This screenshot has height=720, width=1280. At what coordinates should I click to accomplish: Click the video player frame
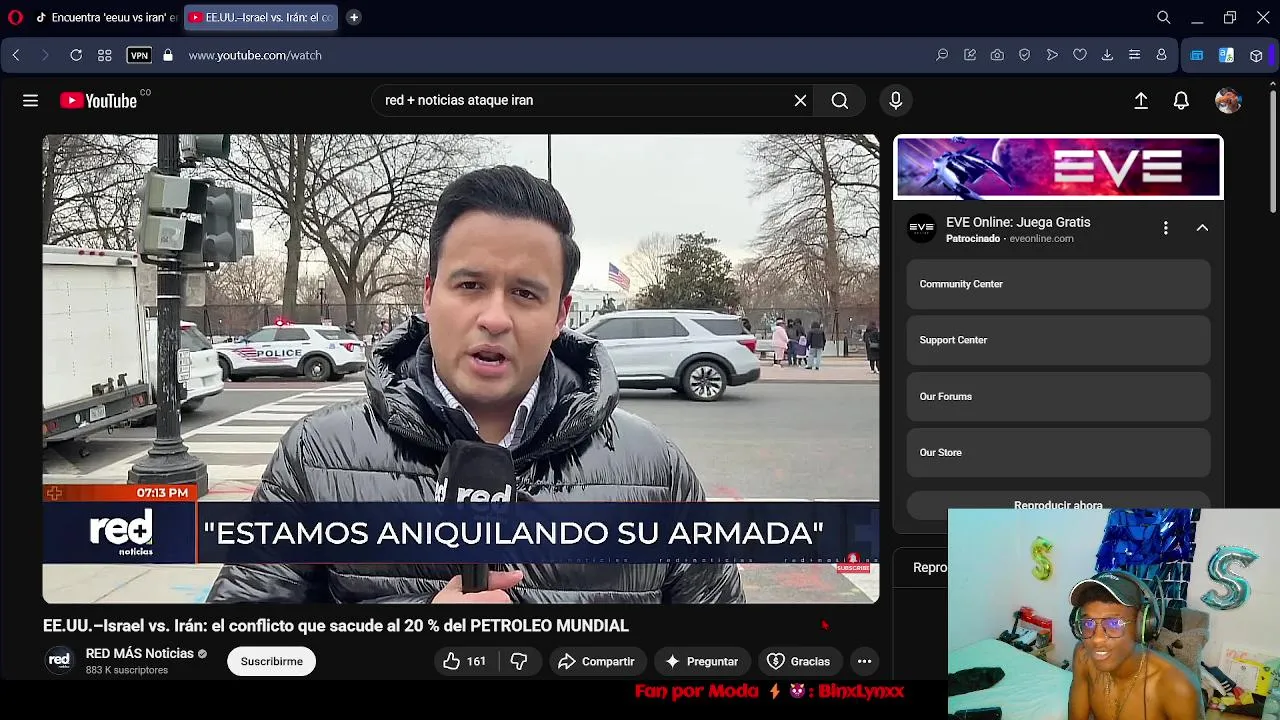coord(461,369)
